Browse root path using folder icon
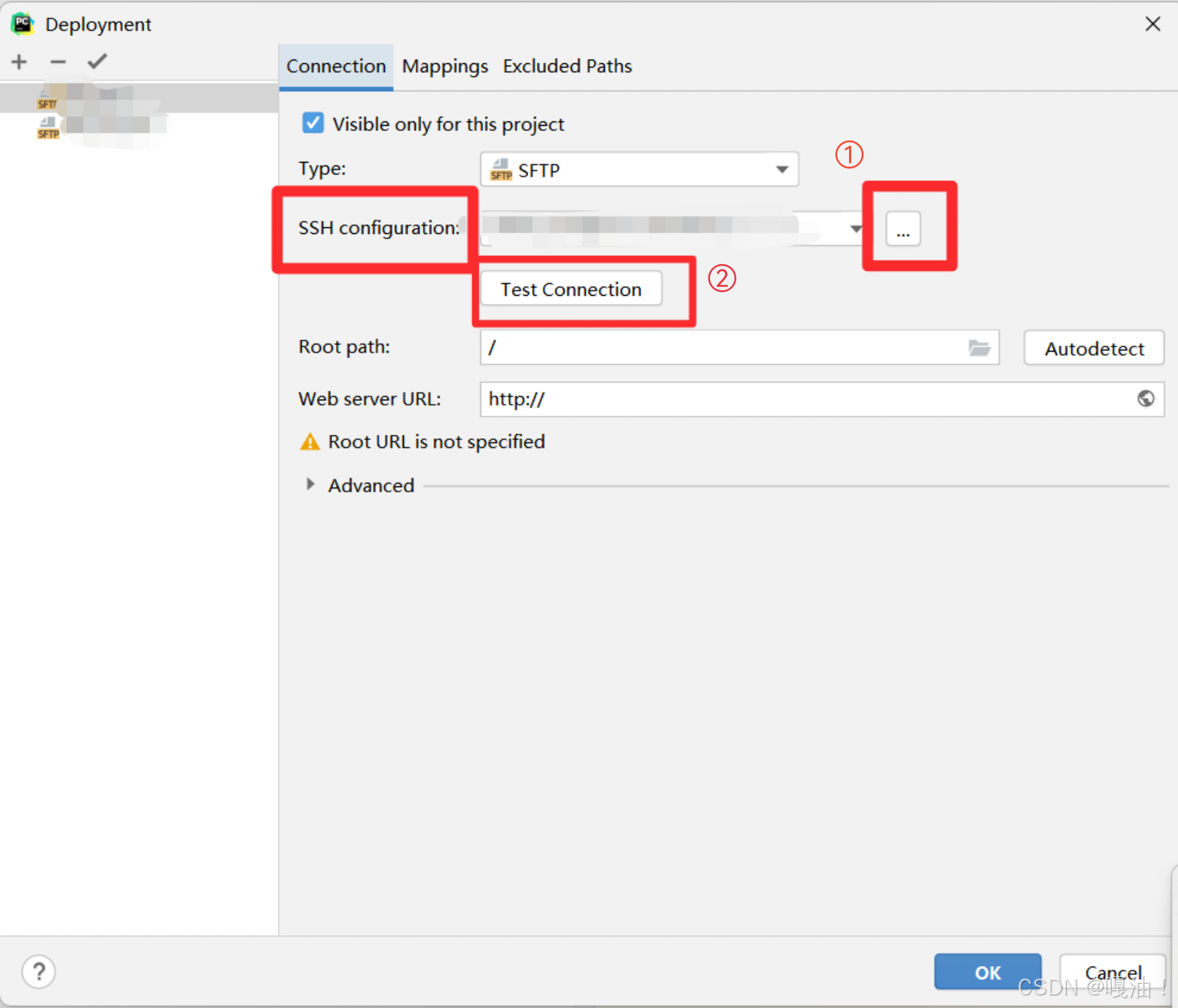The width and height of the screenshot is (1178, 1008). point(979,348)
